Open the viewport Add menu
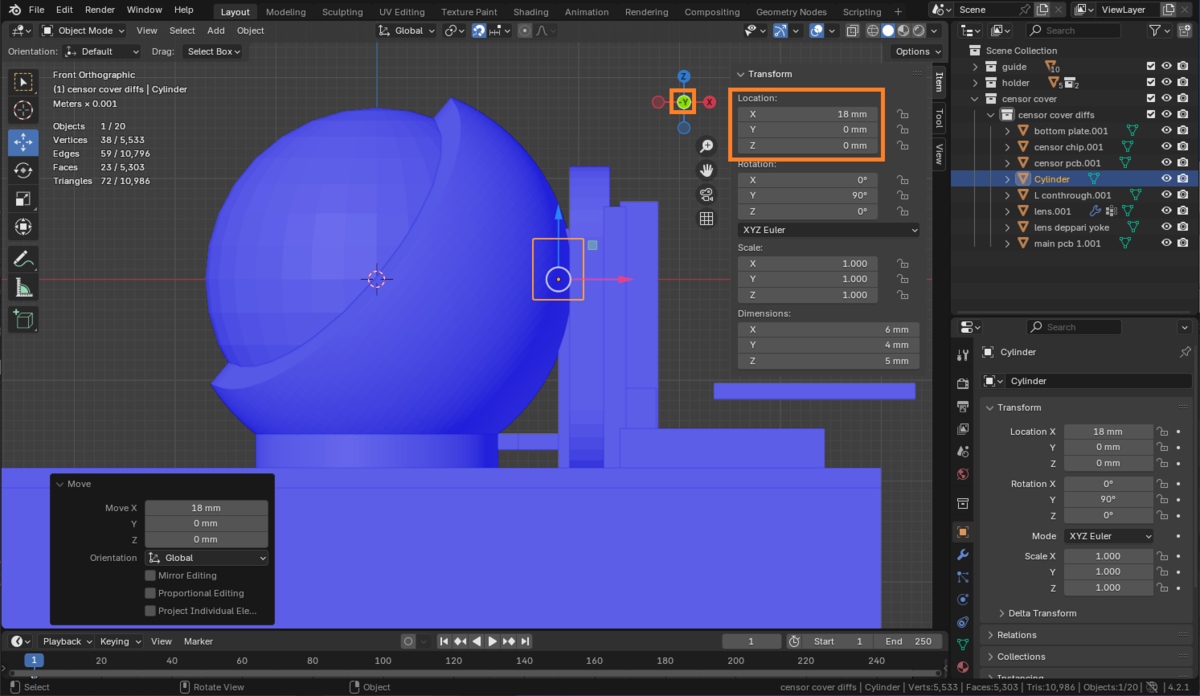This screenshot has height=696, width=1200. (216, 30)
